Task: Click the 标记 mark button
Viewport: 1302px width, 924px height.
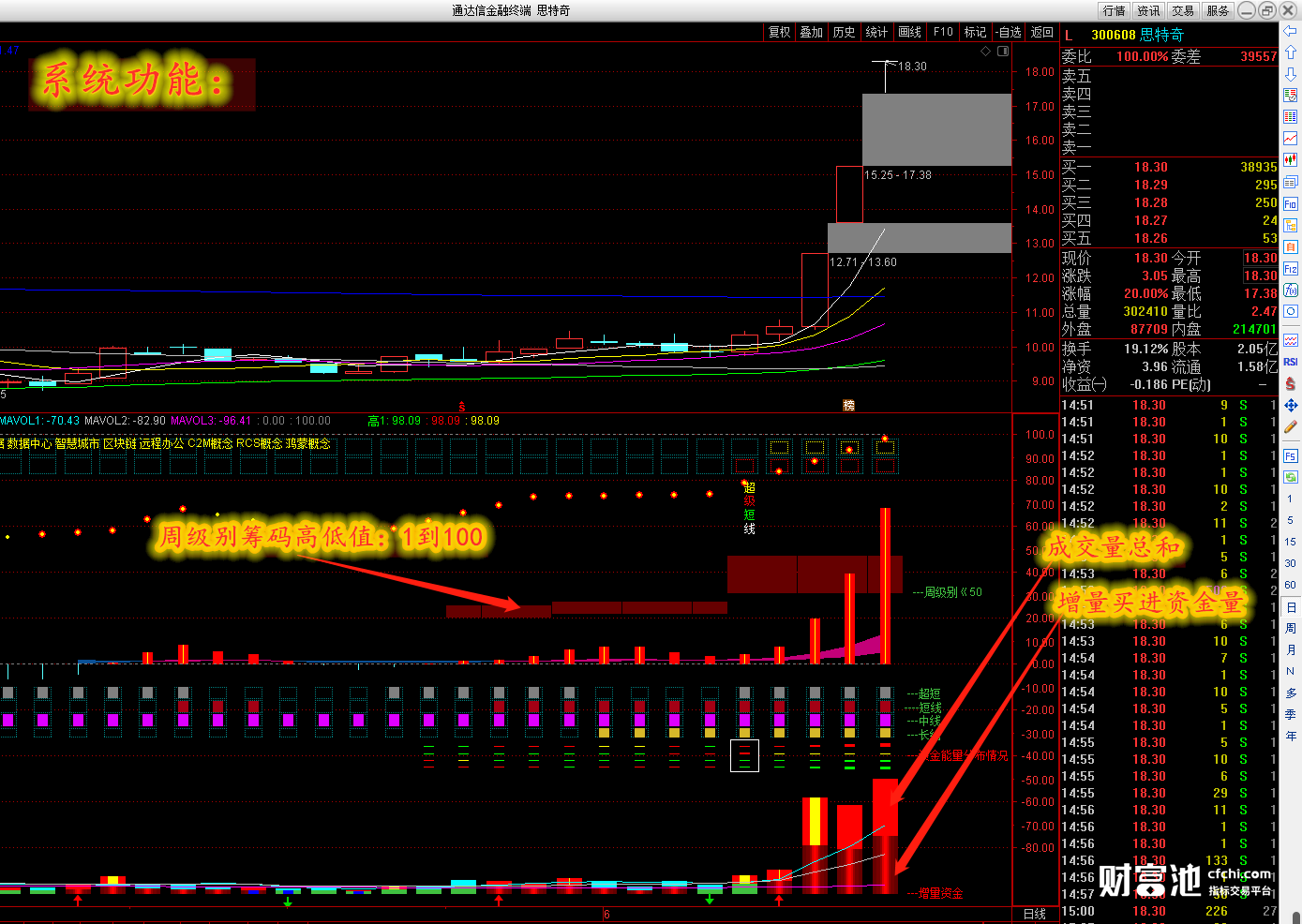Action: (x=976, y=32)
